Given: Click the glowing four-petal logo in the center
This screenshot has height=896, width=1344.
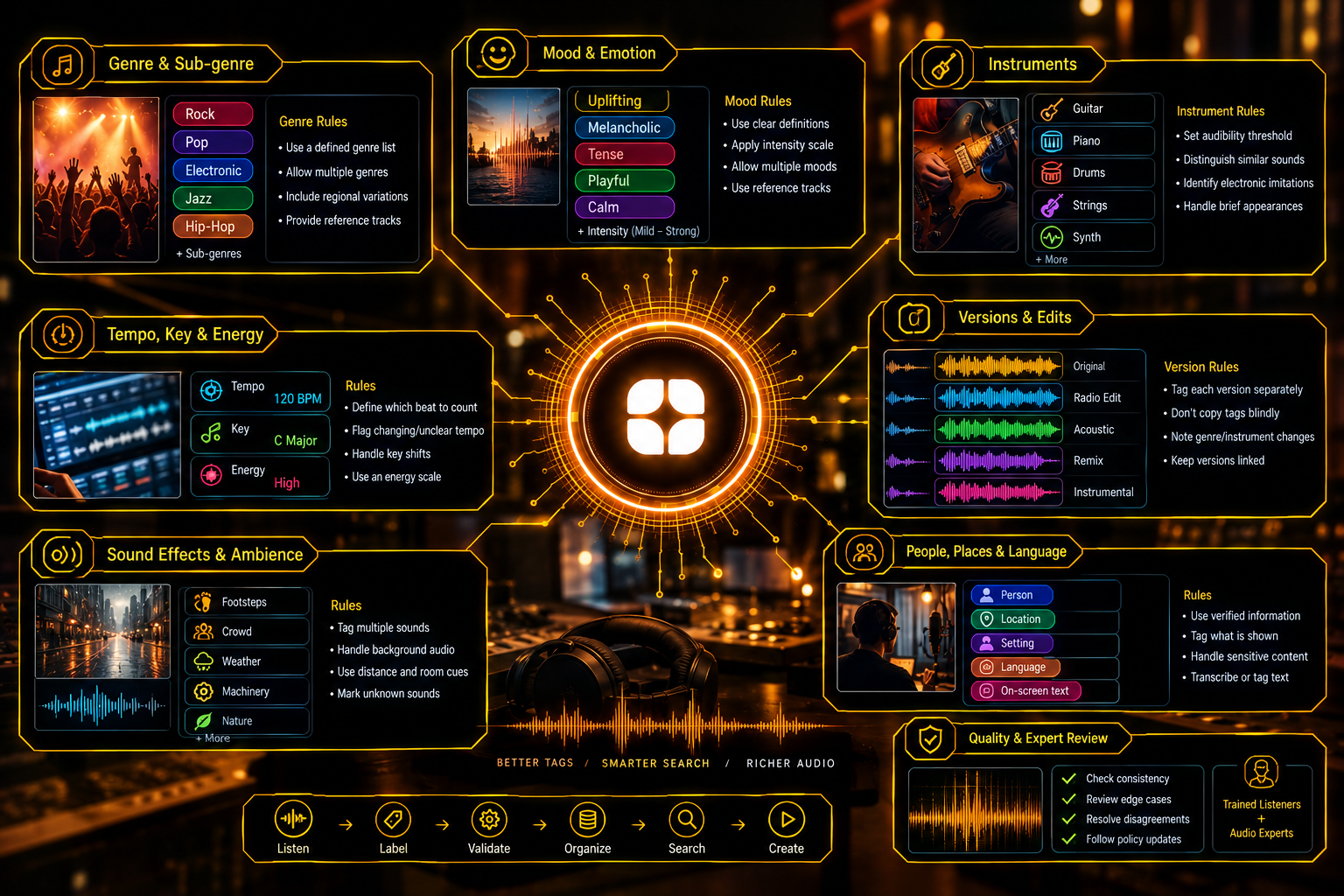Looking at the screenshot, I should coord(666,416).
